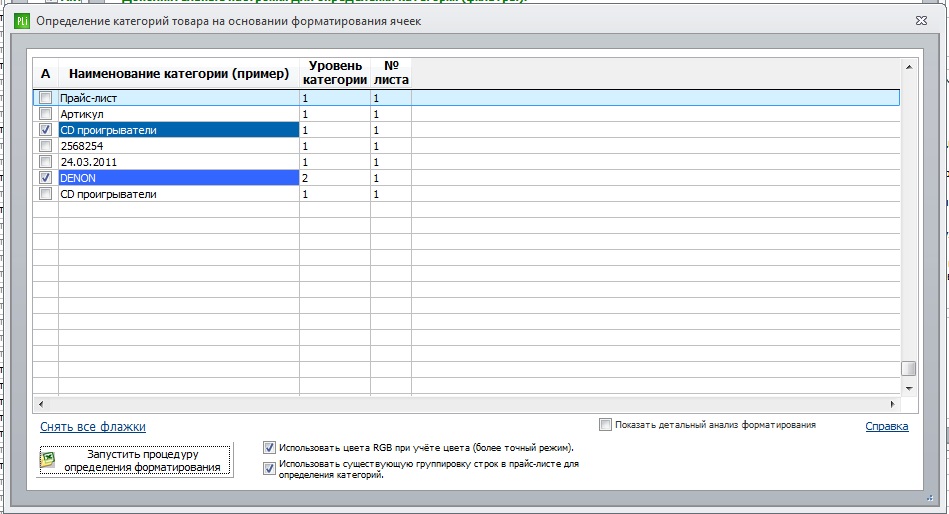Viewport: 949px width, 514px height.
Task: Enable Показать детальный анализ форматирования
Action: click(x=605, y=425)
